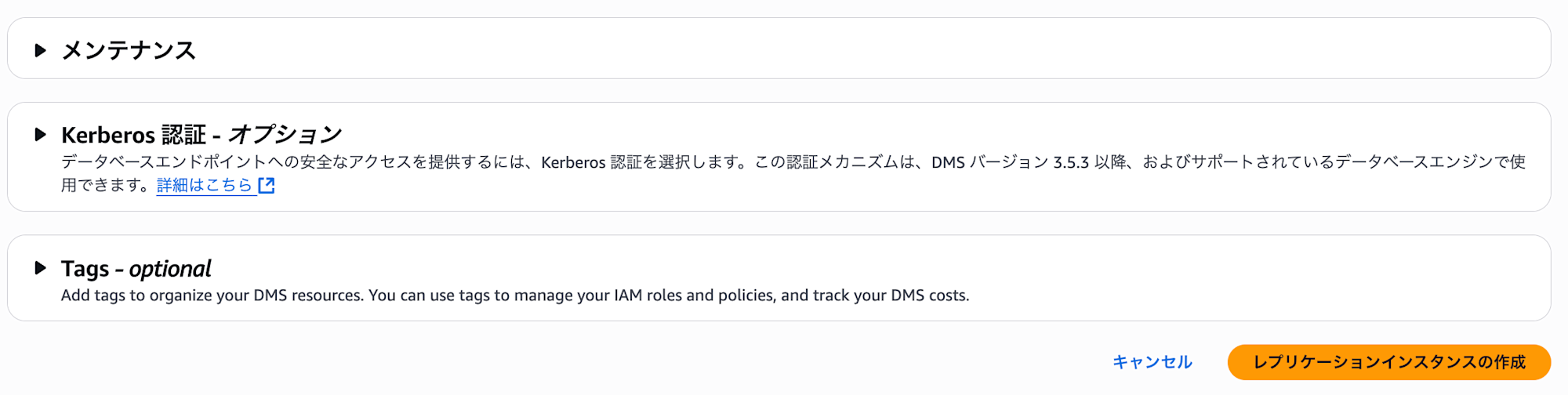Click the キャンセル button
Screen dimensions: 1568x395
click(1152, 362)
